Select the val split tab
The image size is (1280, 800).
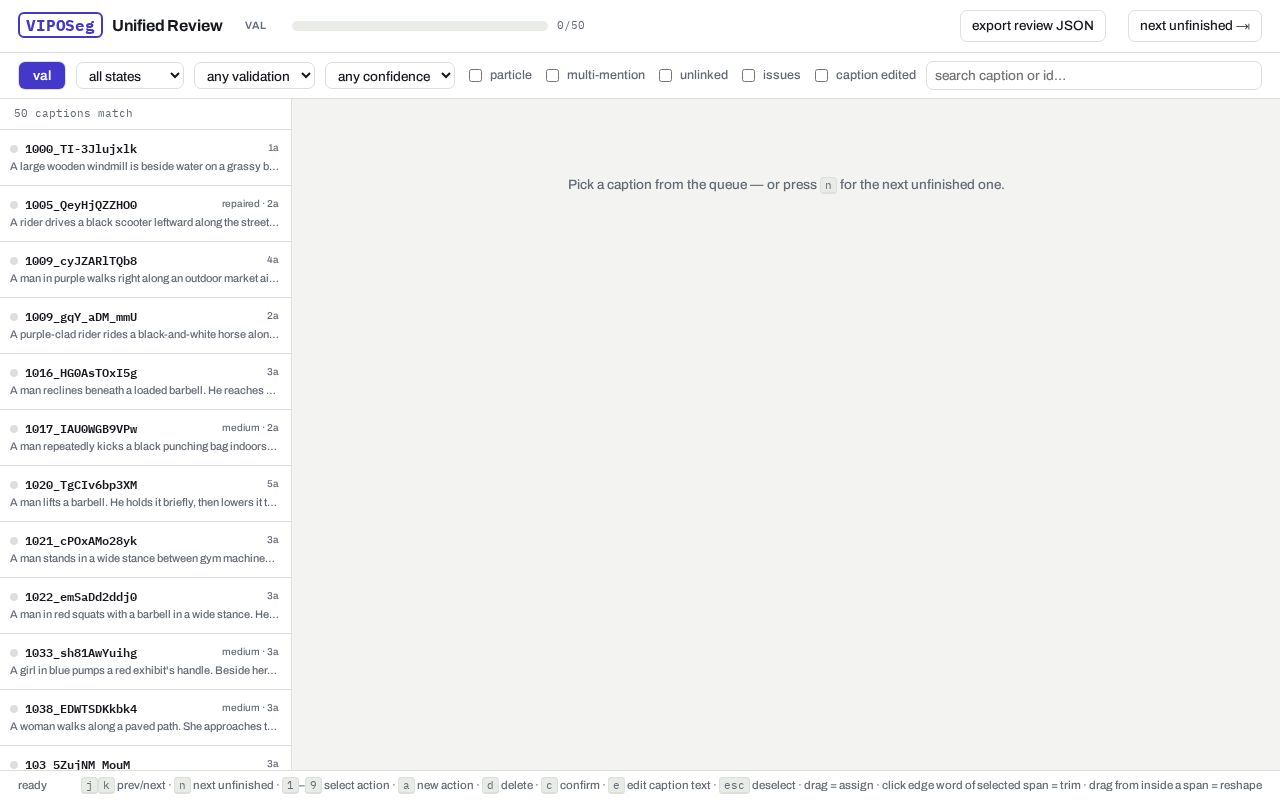pyautogui.click(x=42, y=75)
